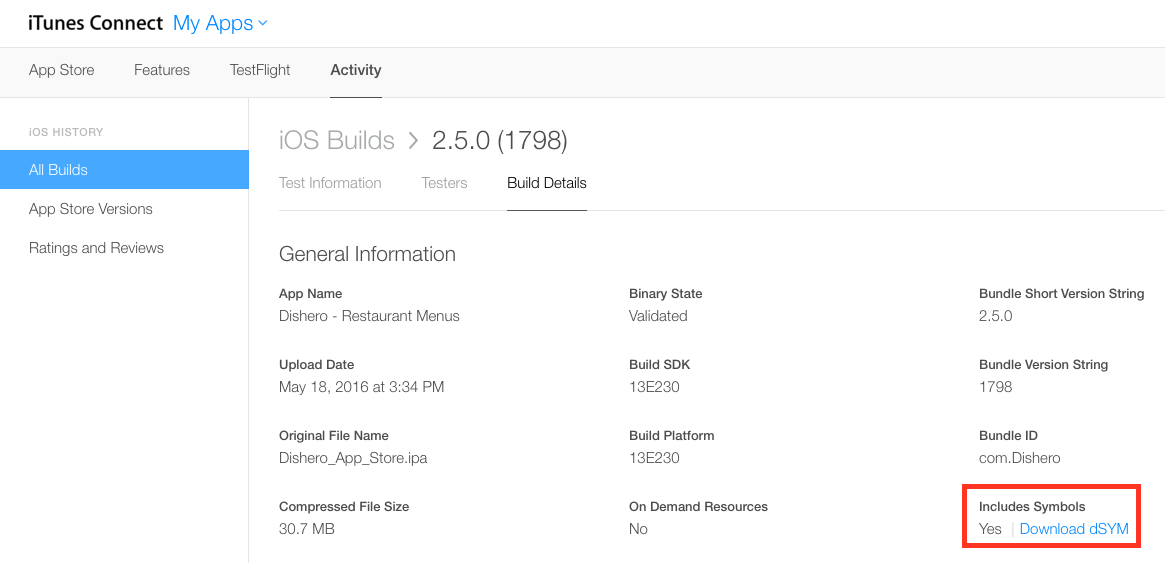Click the breadcrumb chevron arrow icon
The width and height of the screenshot is (1165, 563).
pyautogui.click(x=413, y=141)
